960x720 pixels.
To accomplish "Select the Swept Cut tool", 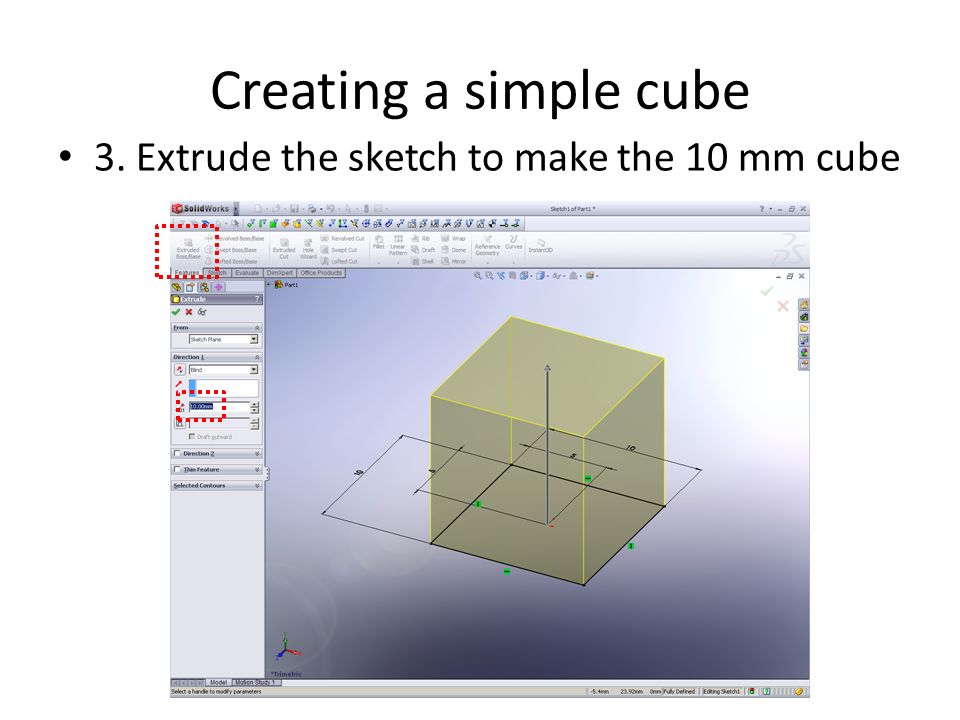I will click(339, 250).
